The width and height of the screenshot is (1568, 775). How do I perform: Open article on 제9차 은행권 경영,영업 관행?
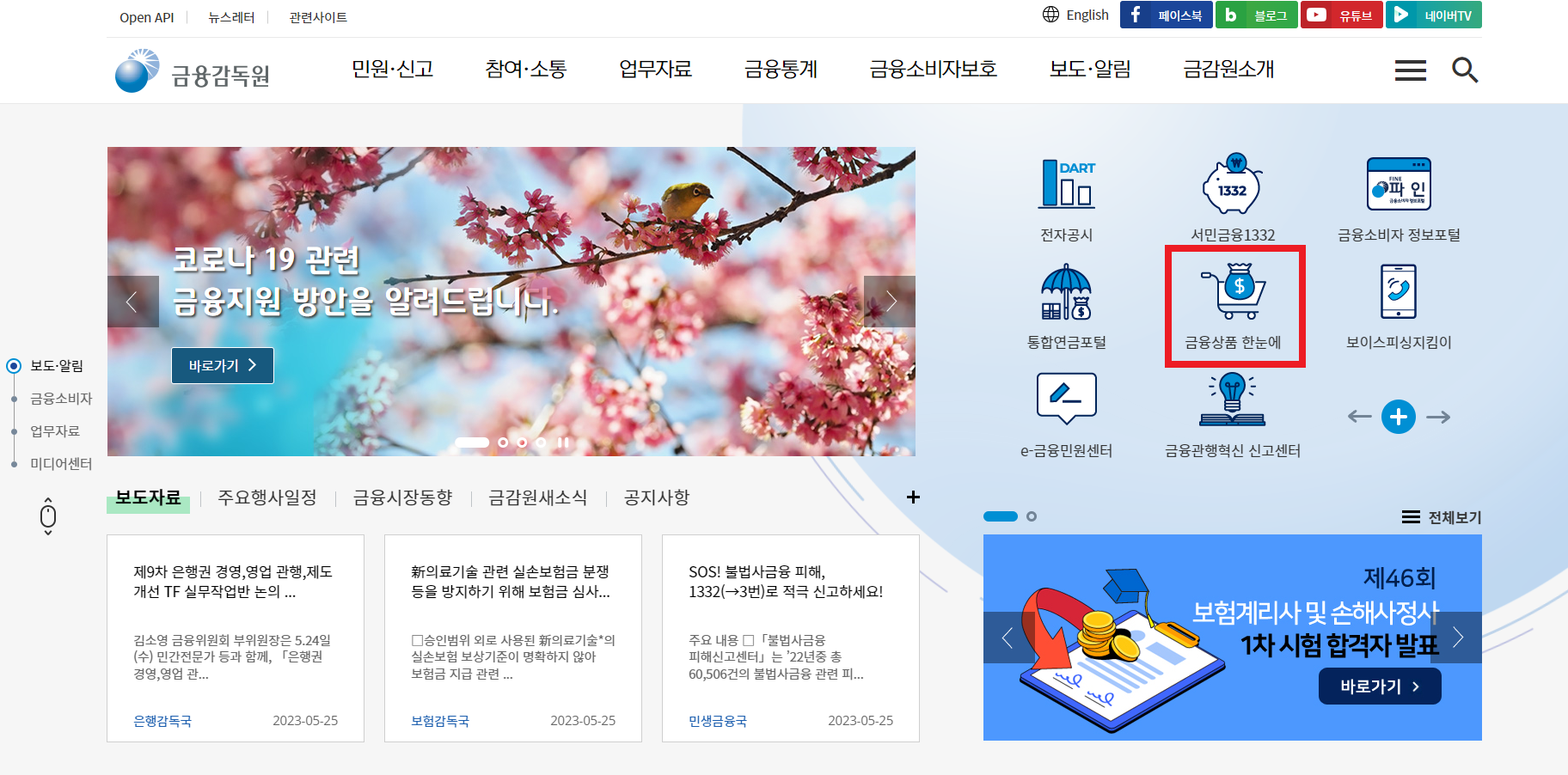[x=233, y=582]
